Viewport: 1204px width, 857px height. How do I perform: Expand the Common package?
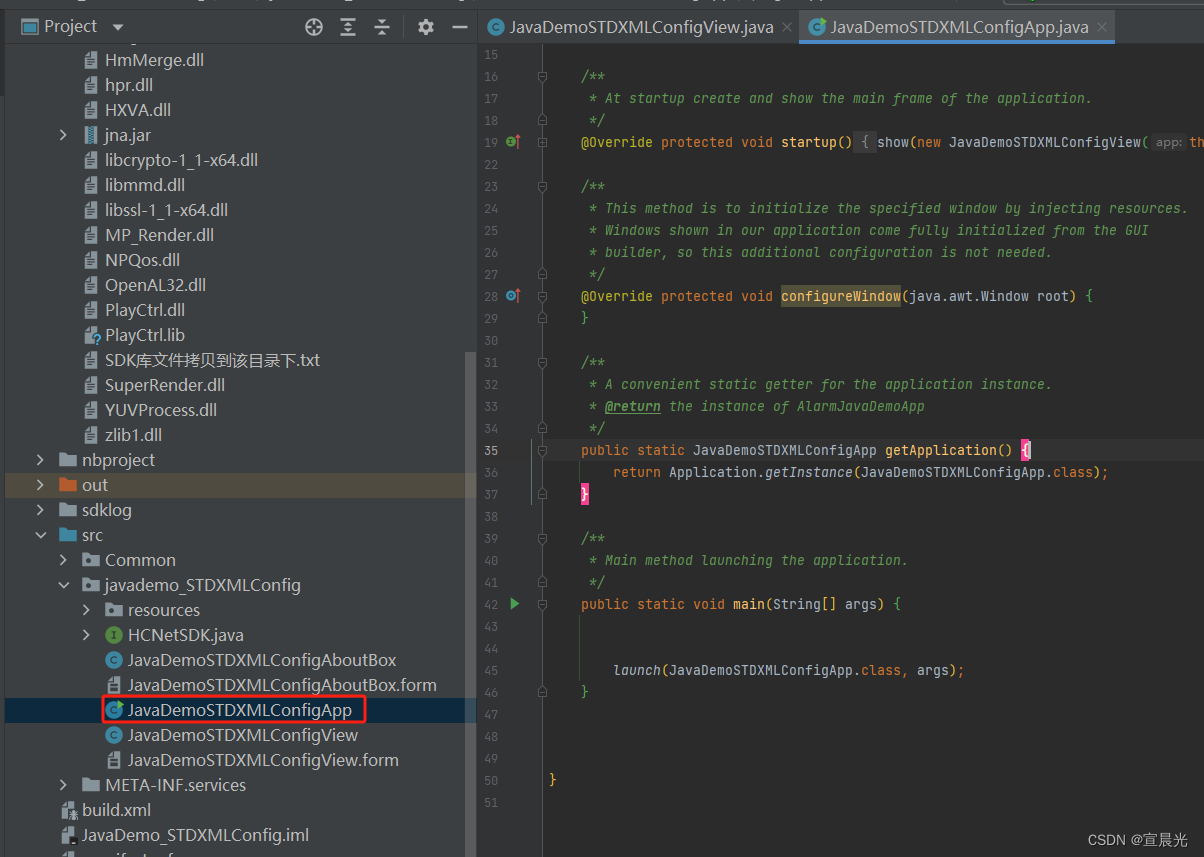tap(64, 560)
